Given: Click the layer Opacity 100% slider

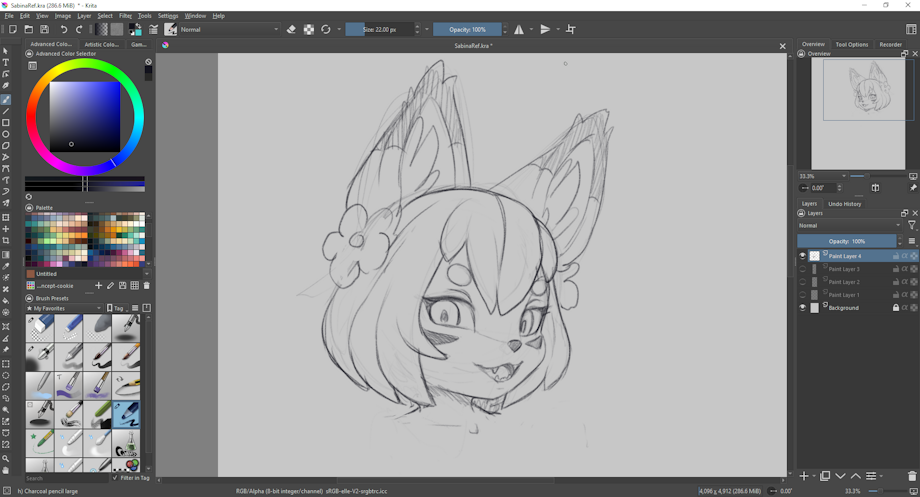Looking at the screenshot, I should (x=846, y=241).
